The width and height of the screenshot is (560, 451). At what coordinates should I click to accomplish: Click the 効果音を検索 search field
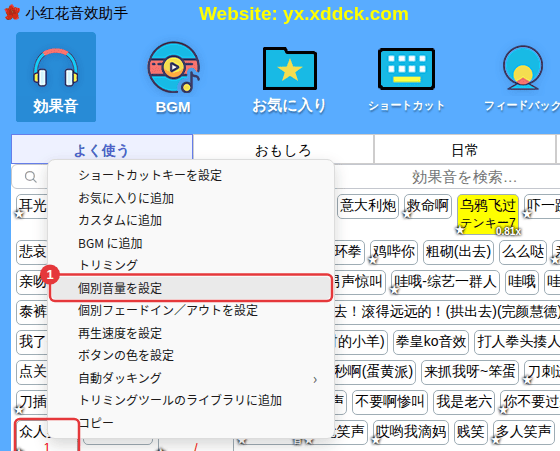464,177
